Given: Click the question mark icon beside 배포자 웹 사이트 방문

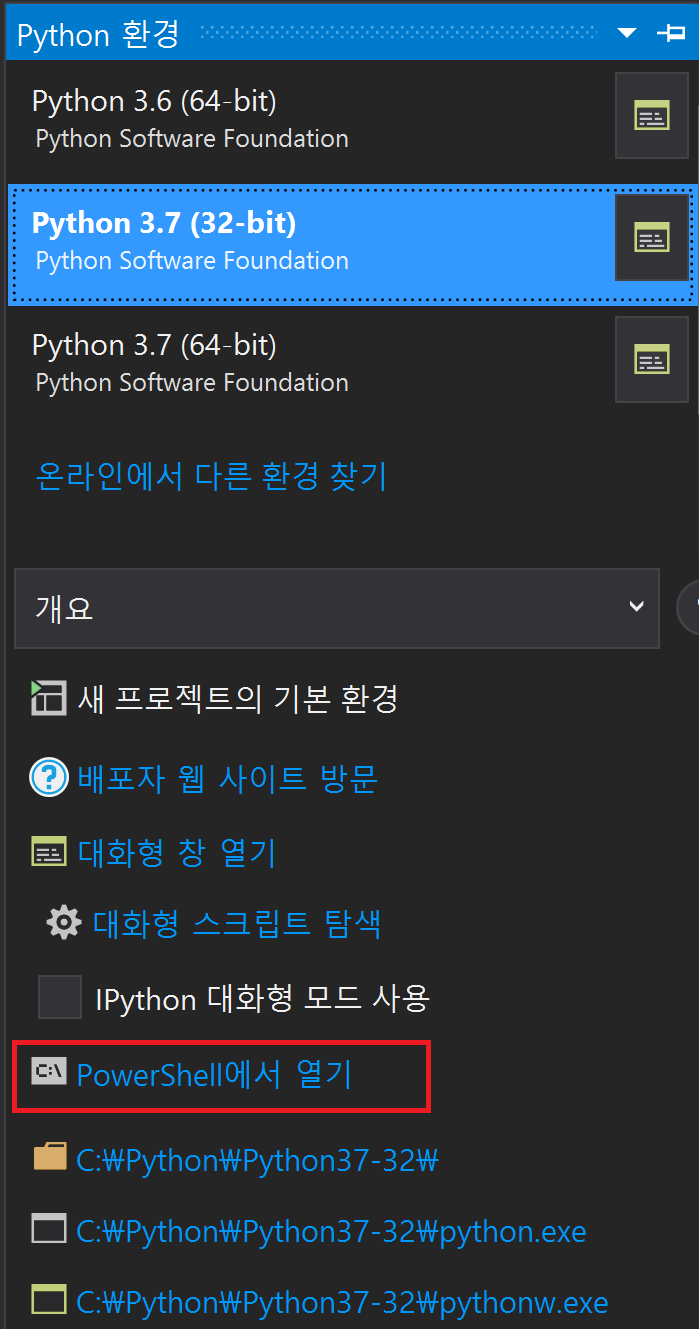Looking at the screenshot, I should (x=47, y=777).
